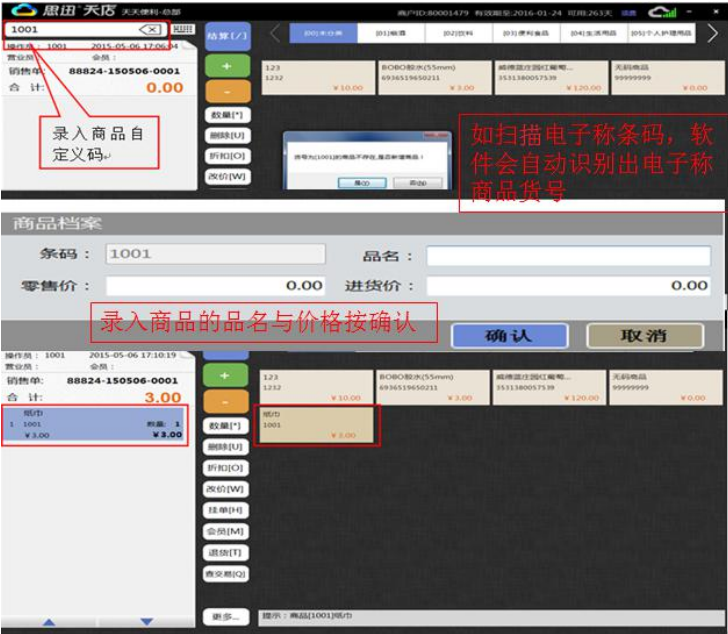Screen dimensions: 728x634
Task: Switch to the [03] category tab
Action: tap(526, 33)
